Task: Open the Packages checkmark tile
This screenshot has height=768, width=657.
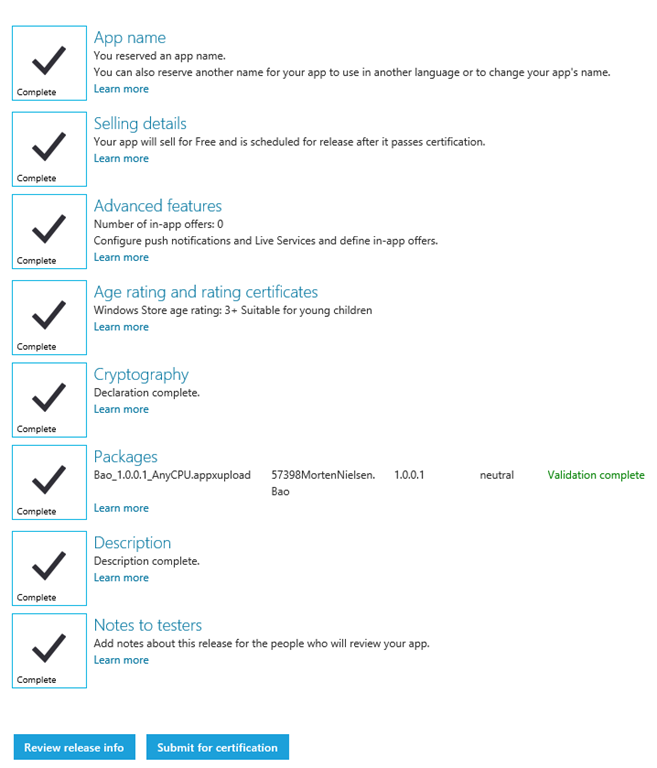Action: point(49,482)
